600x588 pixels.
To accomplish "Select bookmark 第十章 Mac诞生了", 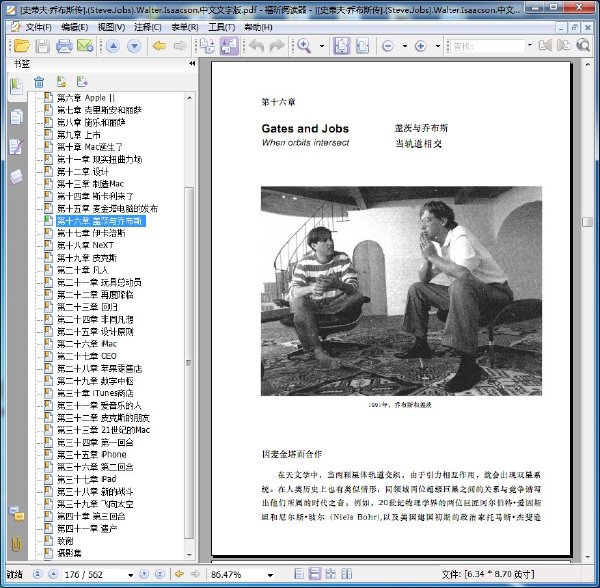I will [x=90, y=147].
